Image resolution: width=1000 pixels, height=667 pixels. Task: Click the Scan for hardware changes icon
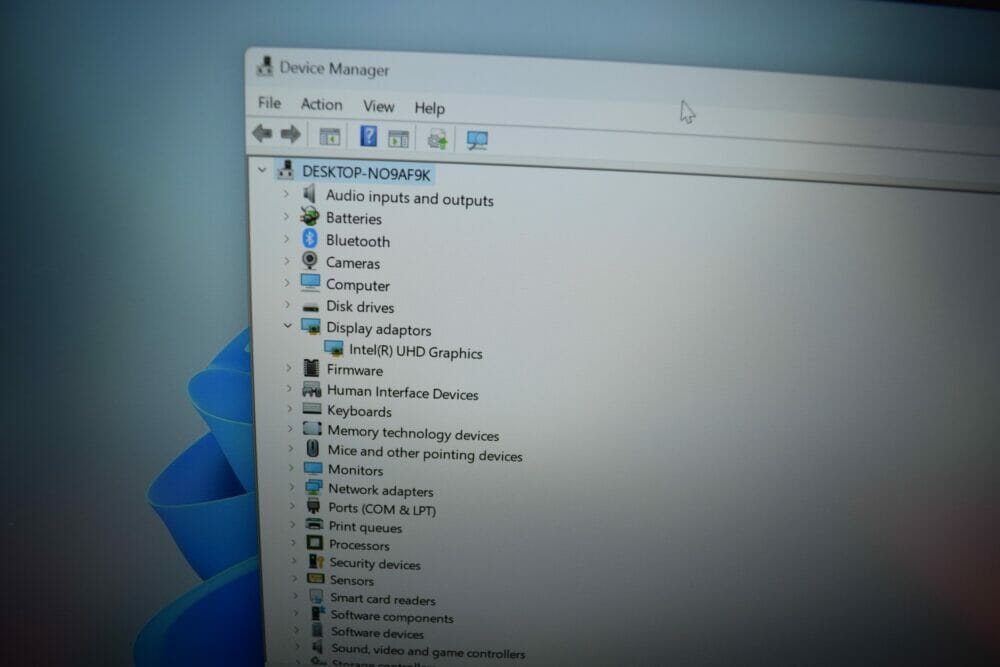[477, 140]
